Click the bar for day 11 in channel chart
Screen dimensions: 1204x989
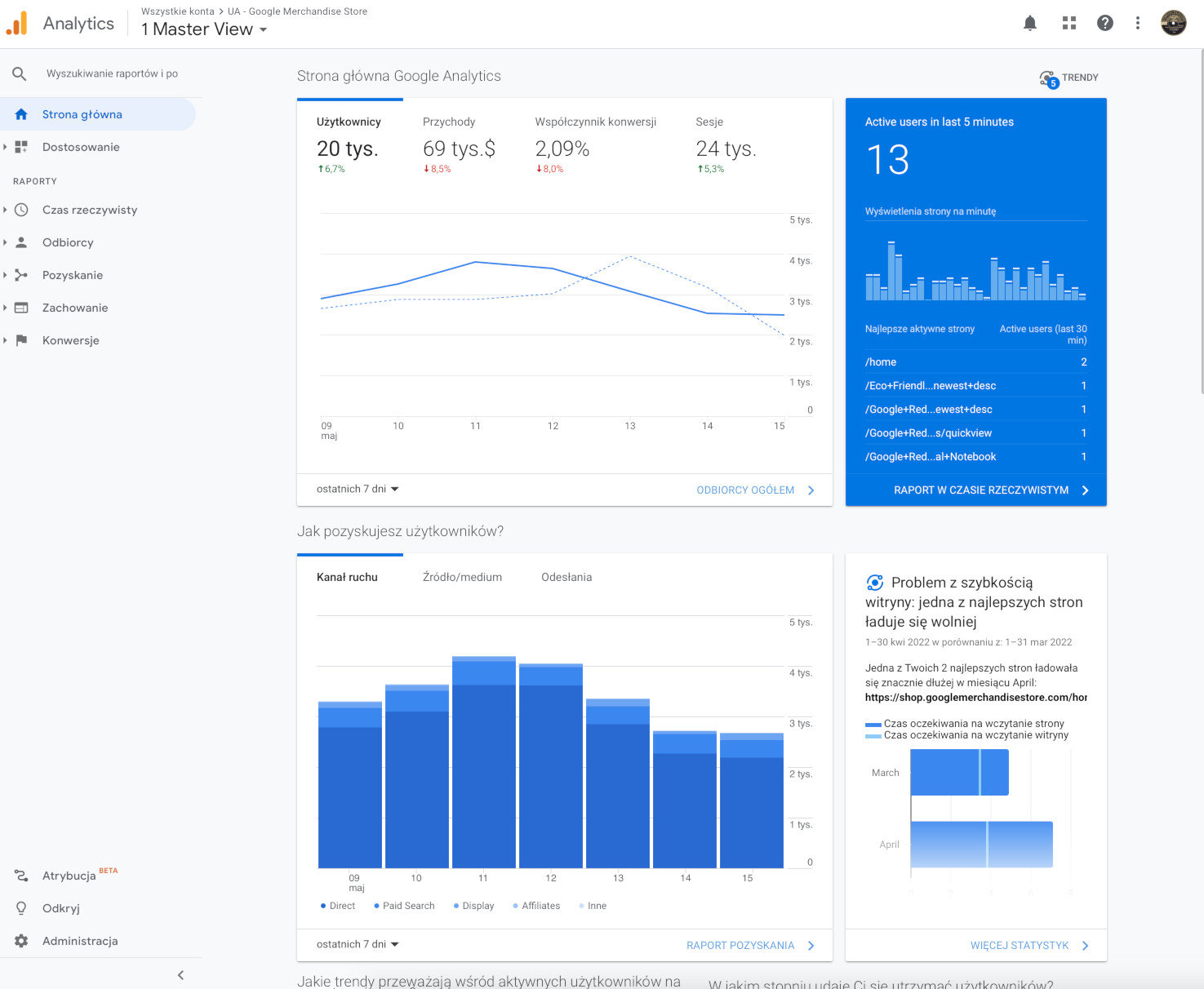[x=483, y=762]
